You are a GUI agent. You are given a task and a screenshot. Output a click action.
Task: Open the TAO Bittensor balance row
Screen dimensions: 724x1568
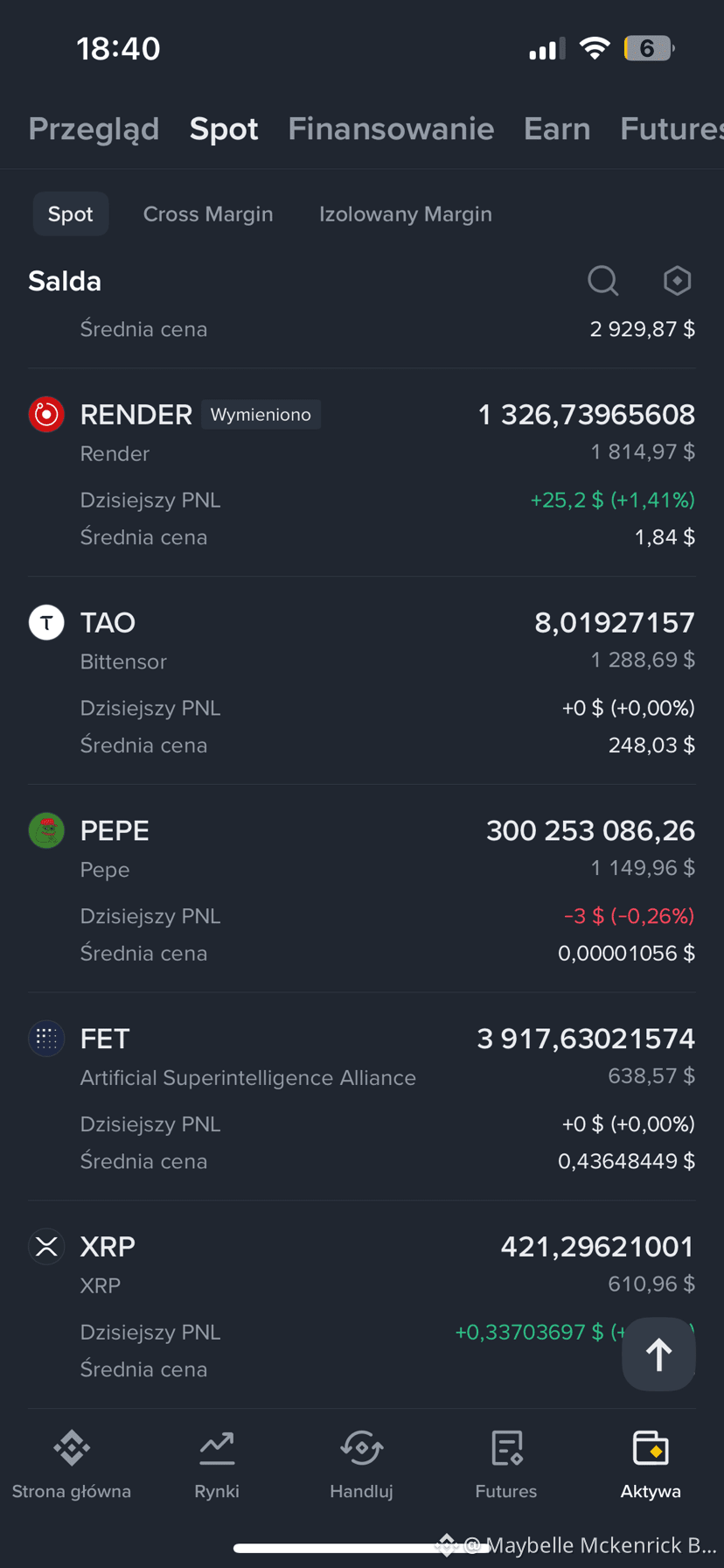362,681
